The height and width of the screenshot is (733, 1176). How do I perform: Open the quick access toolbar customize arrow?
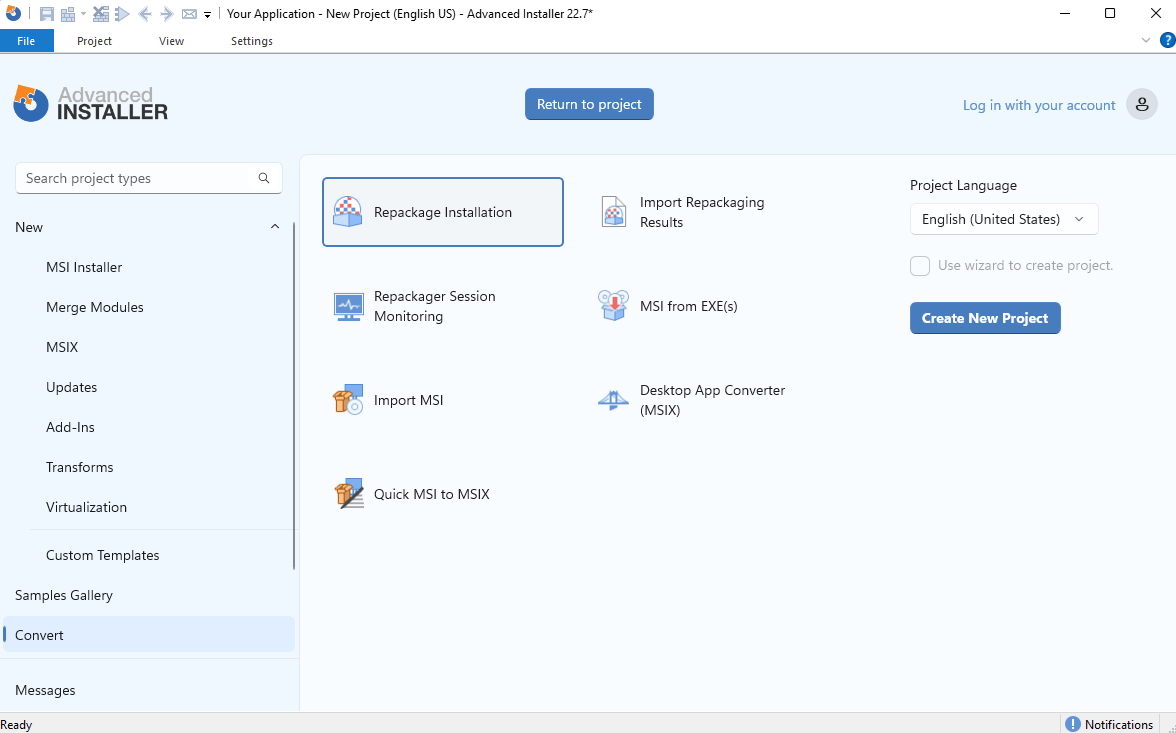207,15
